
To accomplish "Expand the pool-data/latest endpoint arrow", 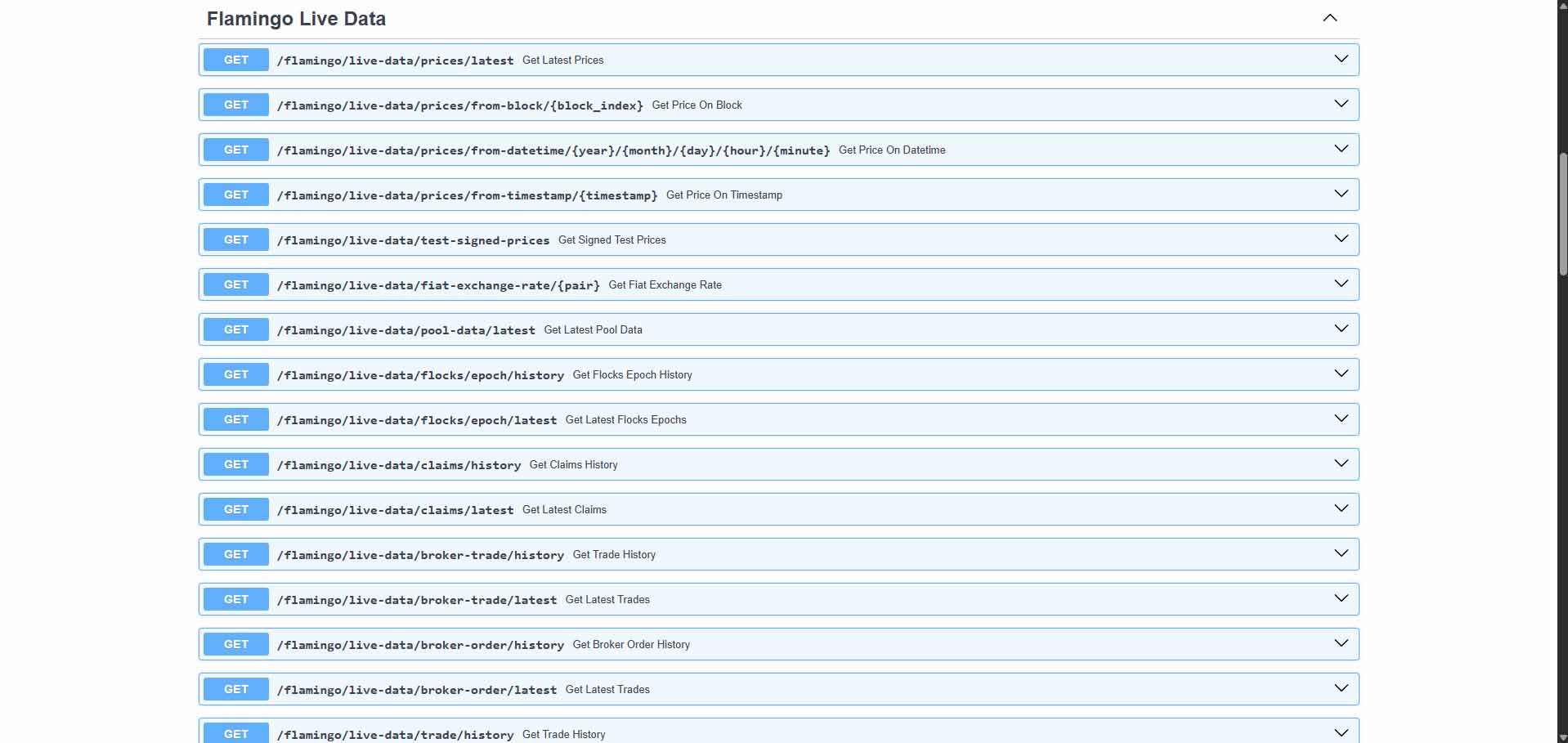I will coord(1342,329).
